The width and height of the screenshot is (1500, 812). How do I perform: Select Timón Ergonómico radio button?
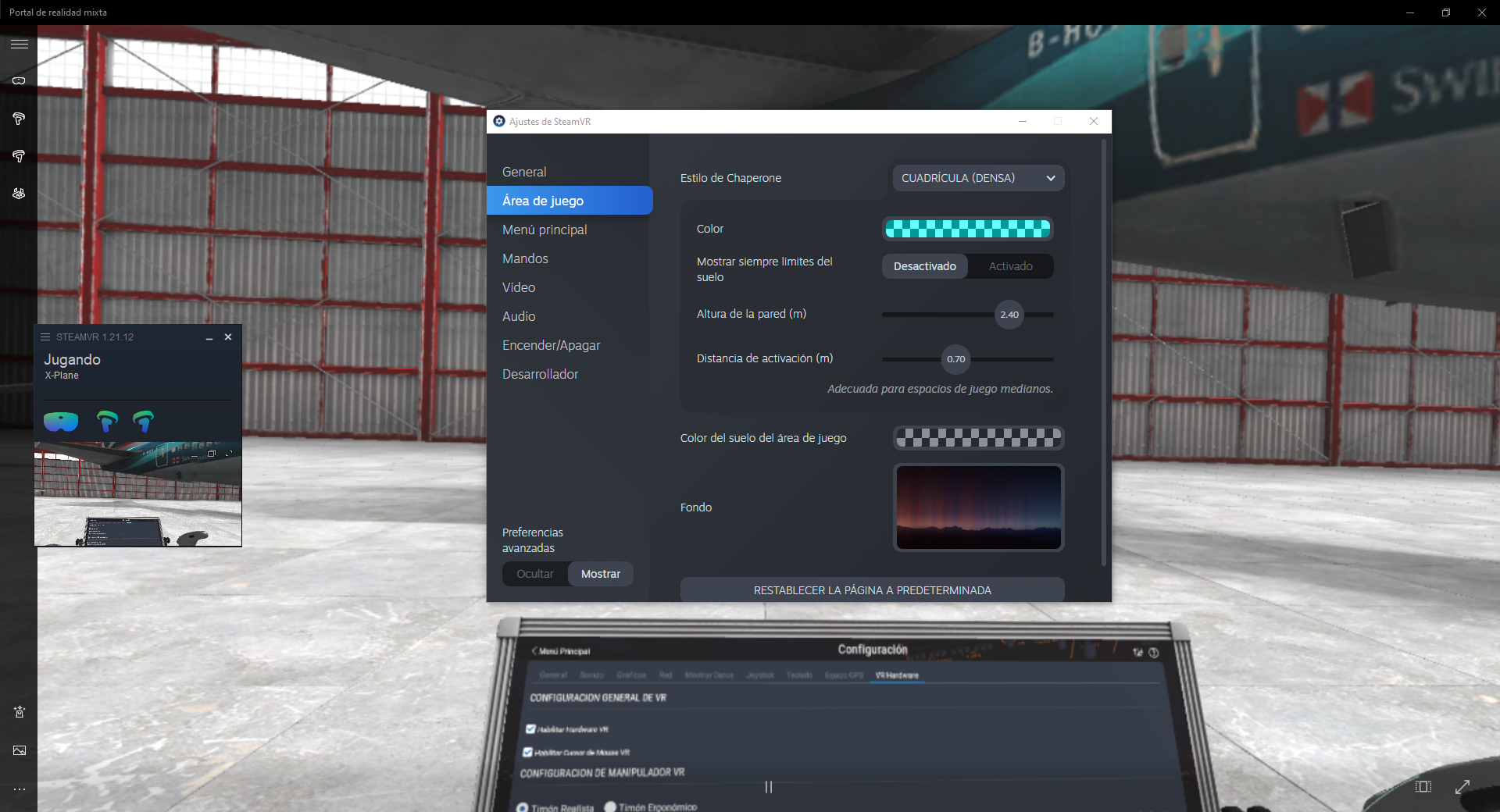[610, 807]
